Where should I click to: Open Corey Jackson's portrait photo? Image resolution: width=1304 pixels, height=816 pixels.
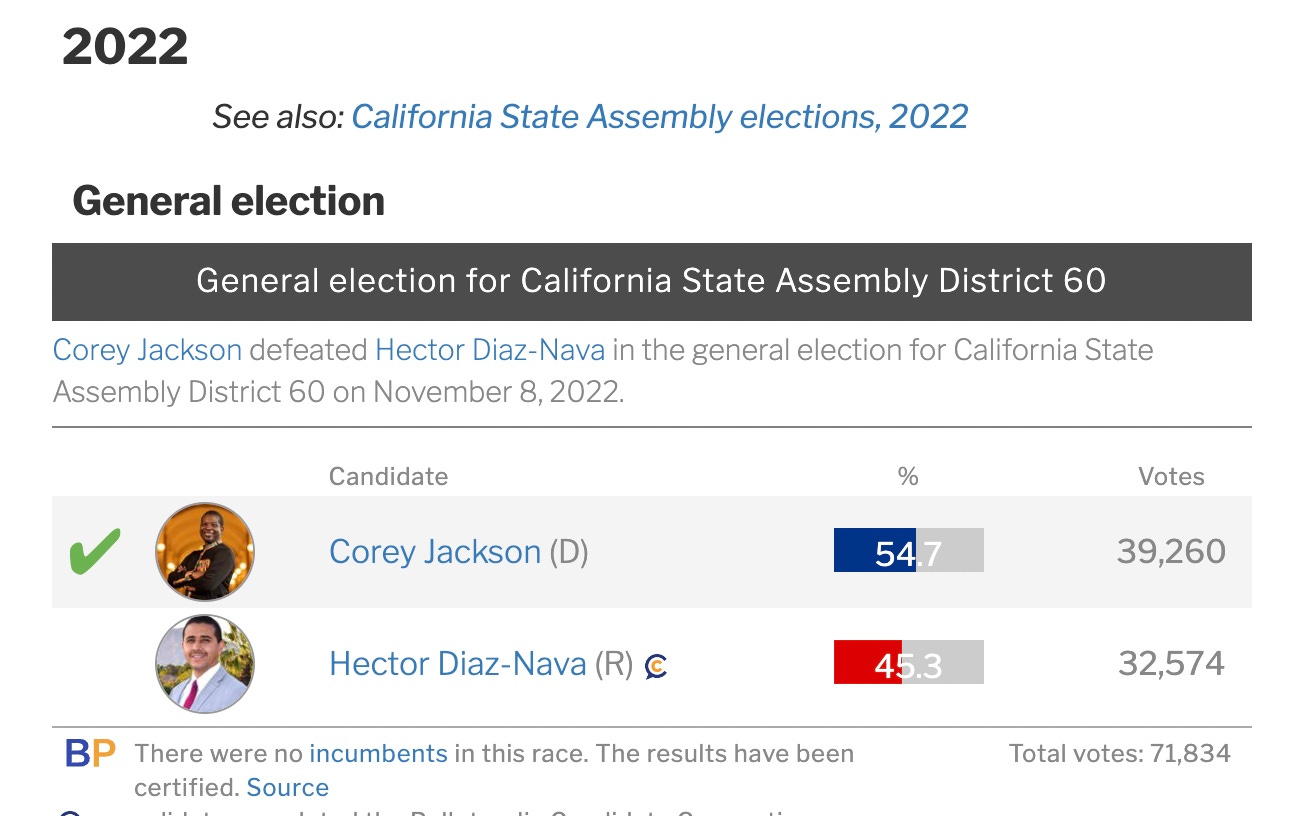coord(205,552)
